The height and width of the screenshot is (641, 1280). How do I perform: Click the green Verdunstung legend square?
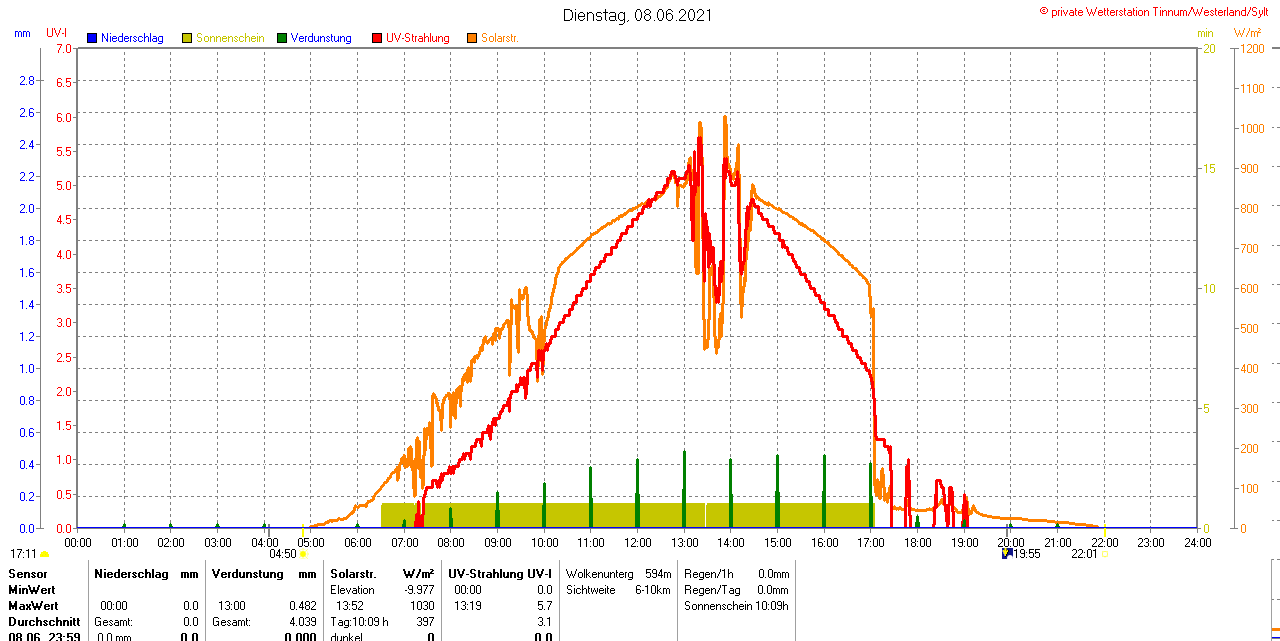[282, 38]
